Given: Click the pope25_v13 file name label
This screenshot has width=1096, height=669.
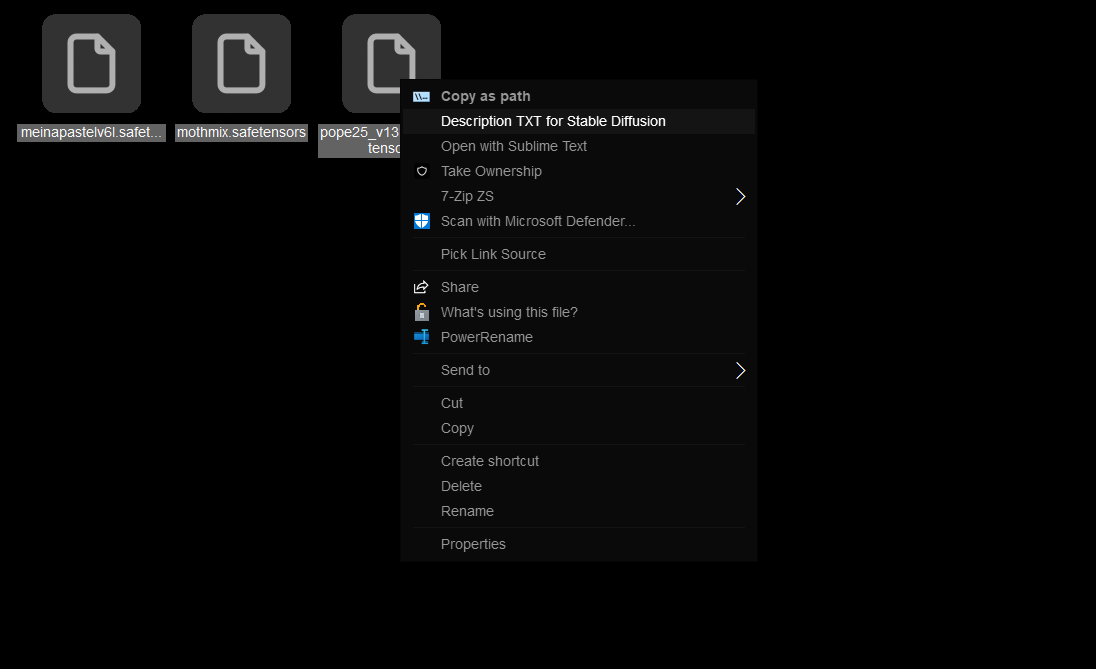Looking at the screenshot, I should 359,140.
